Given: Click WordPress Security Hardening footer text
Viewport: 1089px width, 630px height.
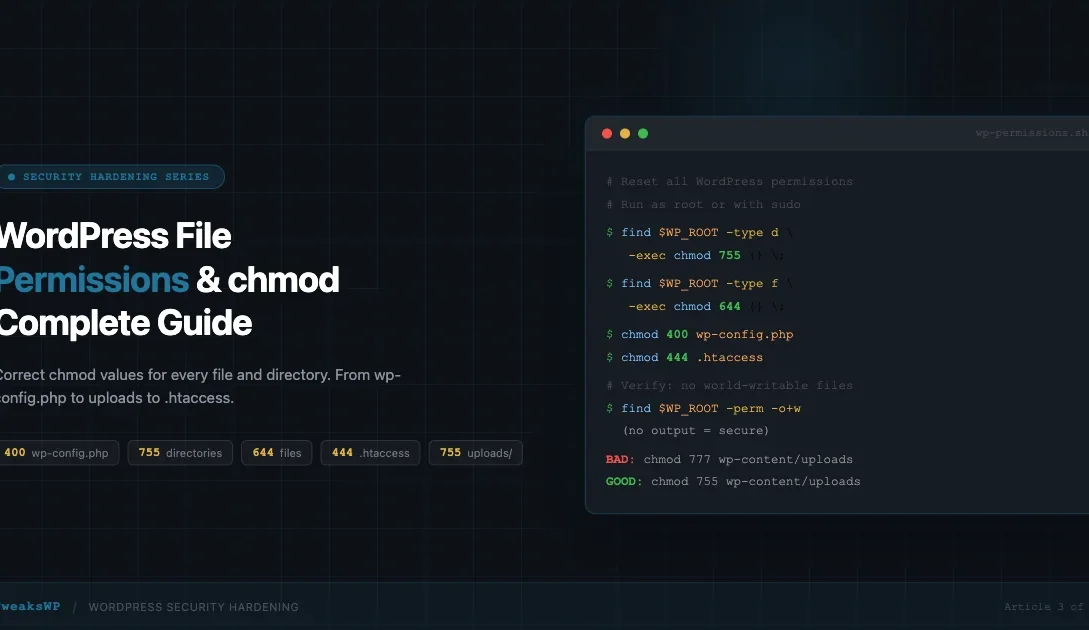Looking at the screenshot, I should click(193, 607).
